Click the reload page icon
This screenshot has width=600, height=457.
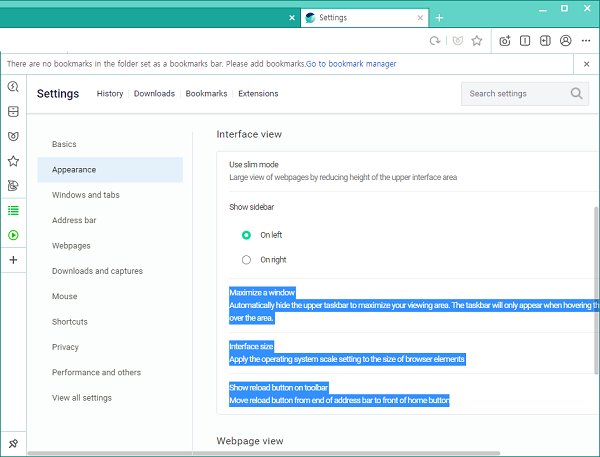435,41
